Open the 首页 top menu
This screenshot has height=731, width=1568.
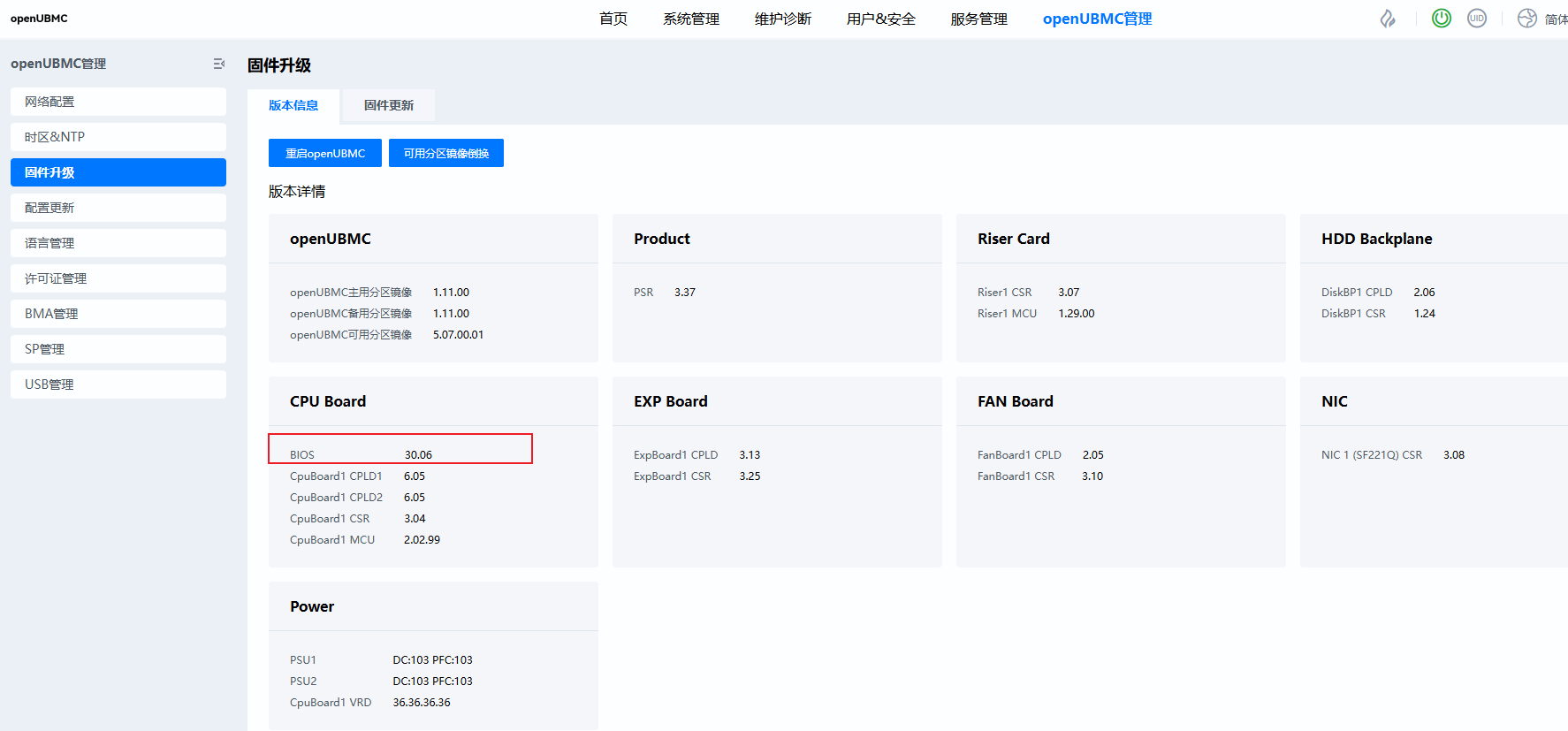tap(613, 19)
